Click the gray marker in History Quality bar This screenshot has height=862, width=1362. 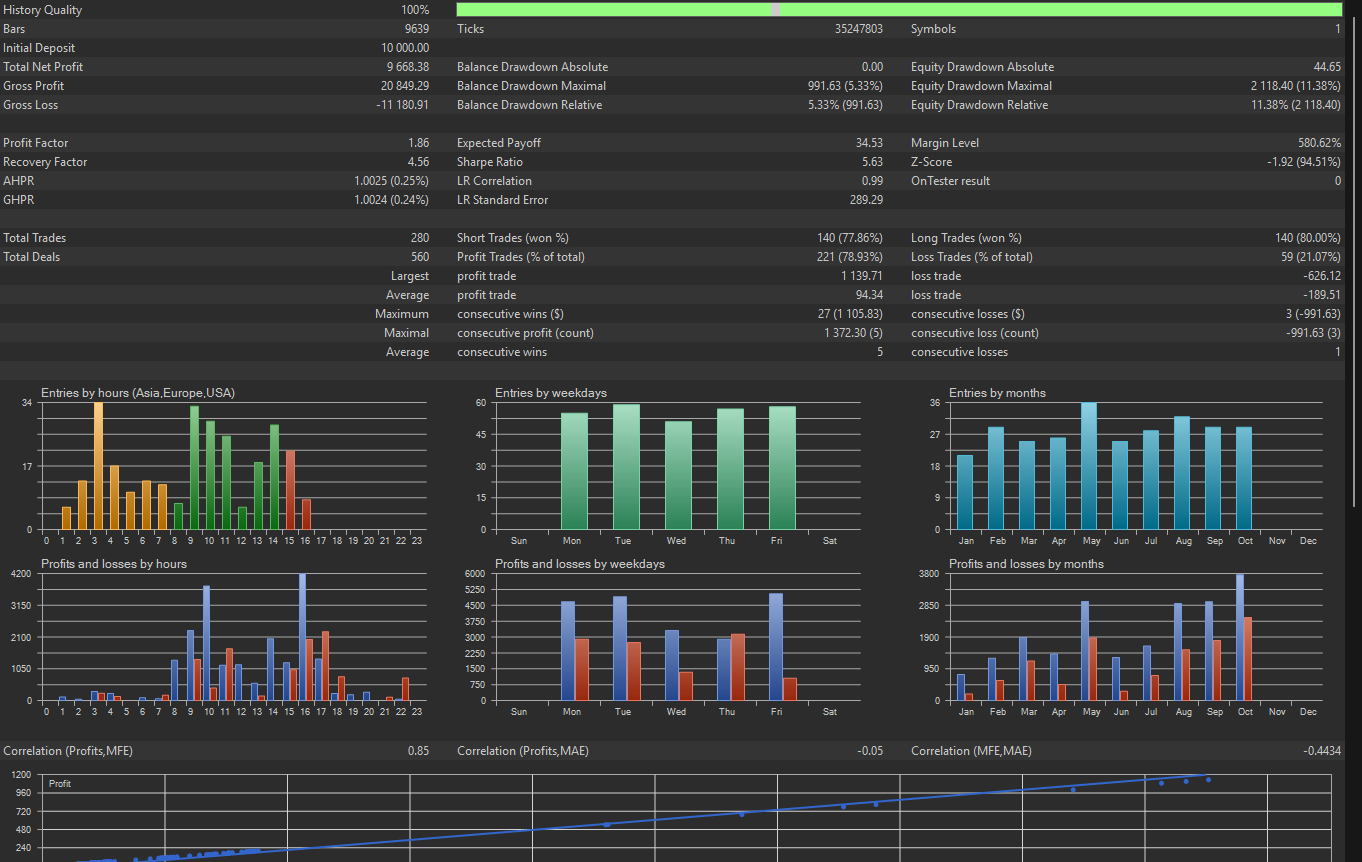click(x=775, y=10)
